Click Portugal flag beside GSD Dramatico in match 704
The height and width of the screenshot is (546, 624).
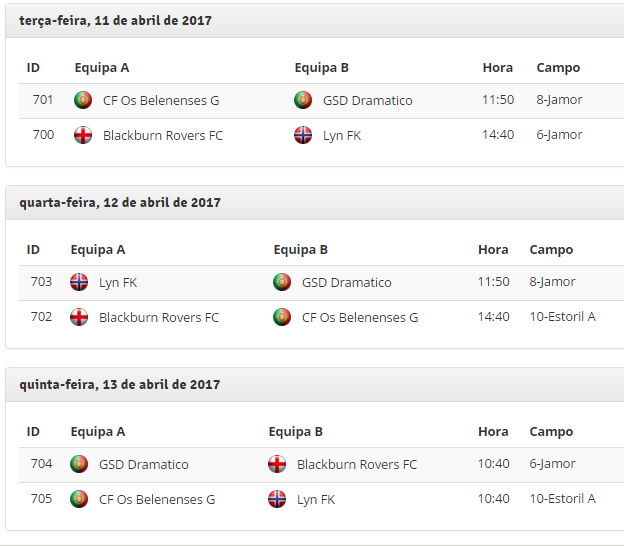79,464
